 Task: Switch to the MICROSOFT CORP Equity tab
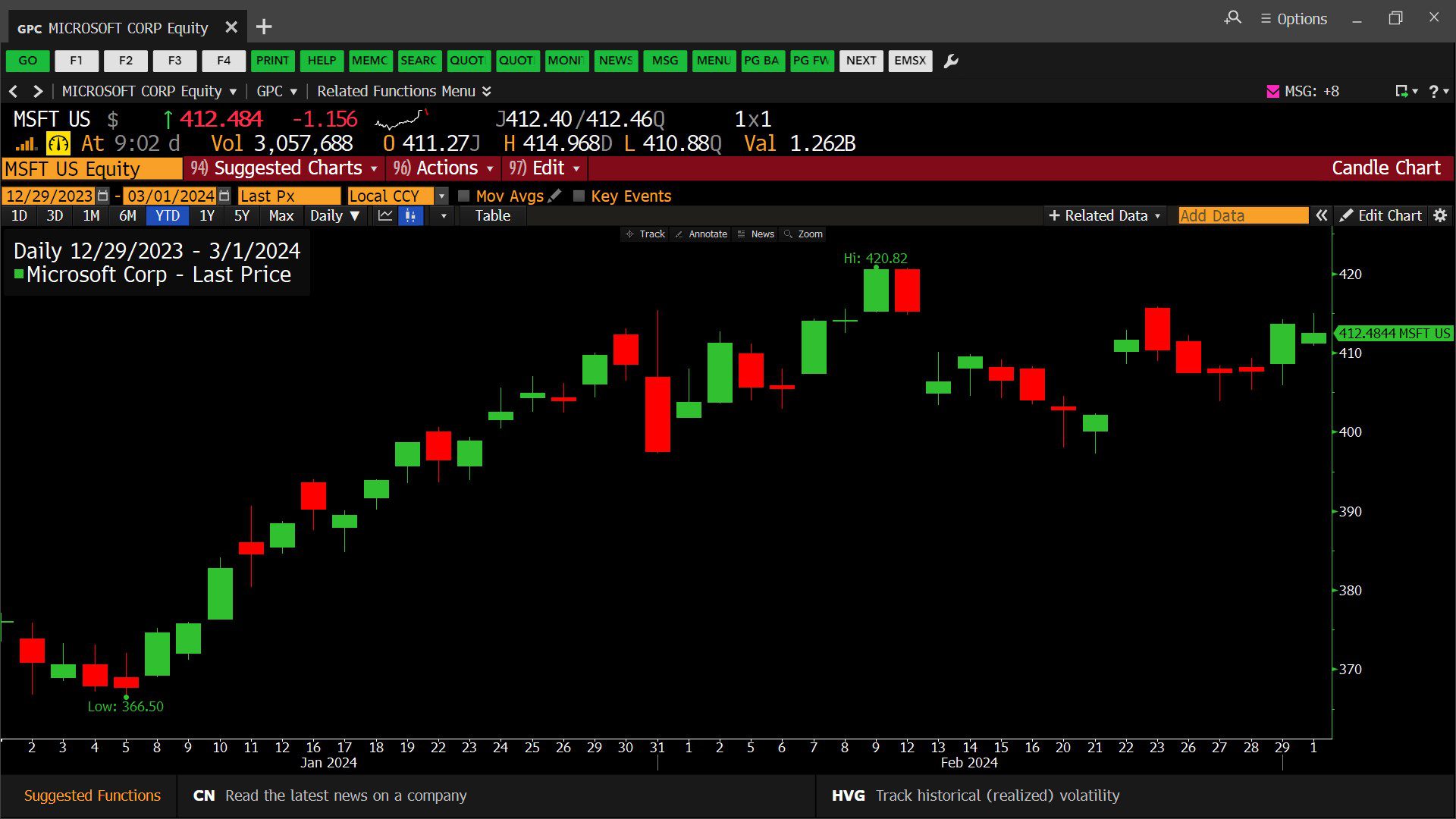(126, 28)
